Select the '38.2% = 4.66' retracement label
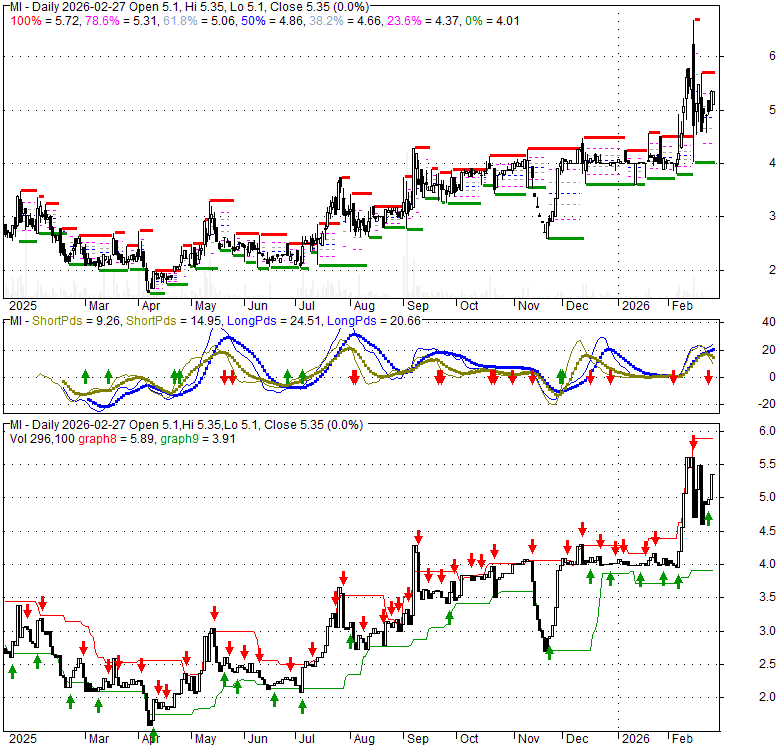 click(346, 21)
